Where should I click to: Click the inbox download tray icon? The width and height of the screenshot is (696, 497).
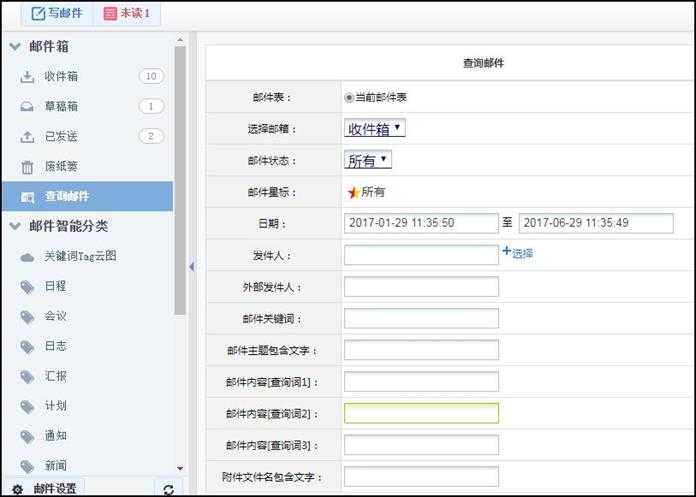(27, 76)
